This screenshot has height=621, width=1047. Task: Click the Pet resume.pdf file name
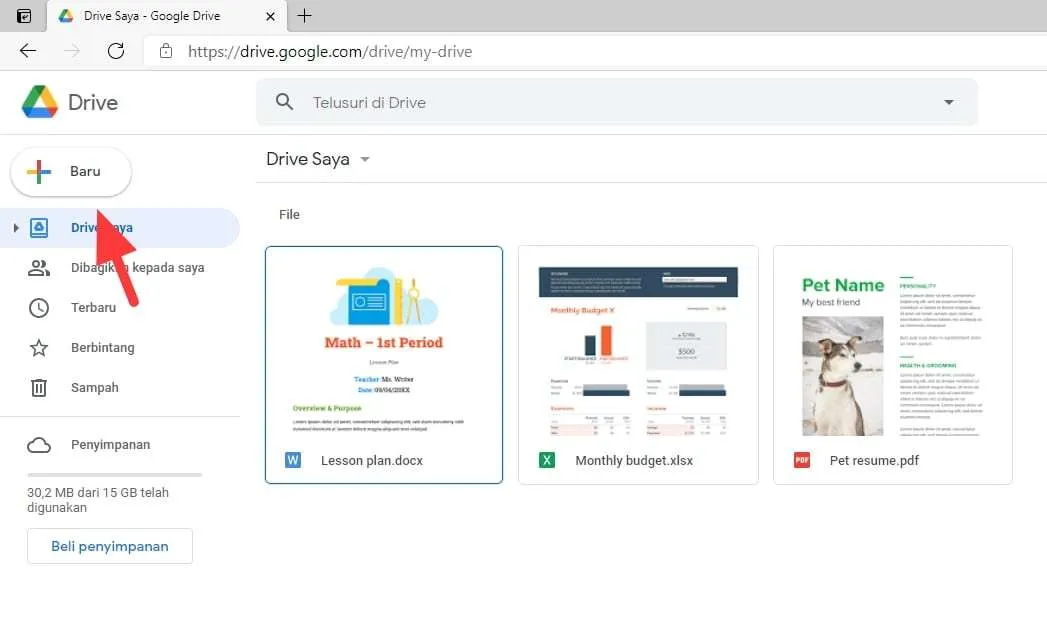click(874, 461)
